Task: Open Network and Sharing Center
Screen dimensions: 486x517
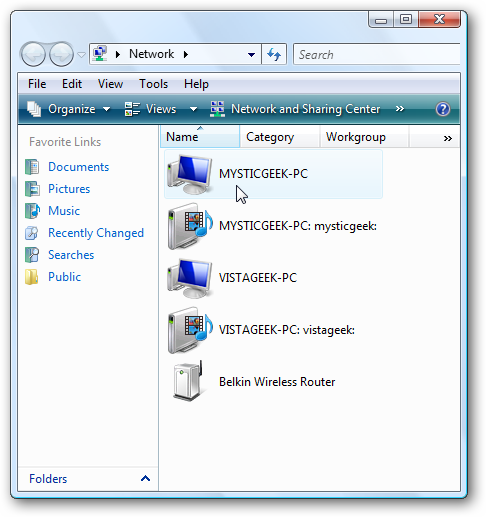Action: coord(295,109)
